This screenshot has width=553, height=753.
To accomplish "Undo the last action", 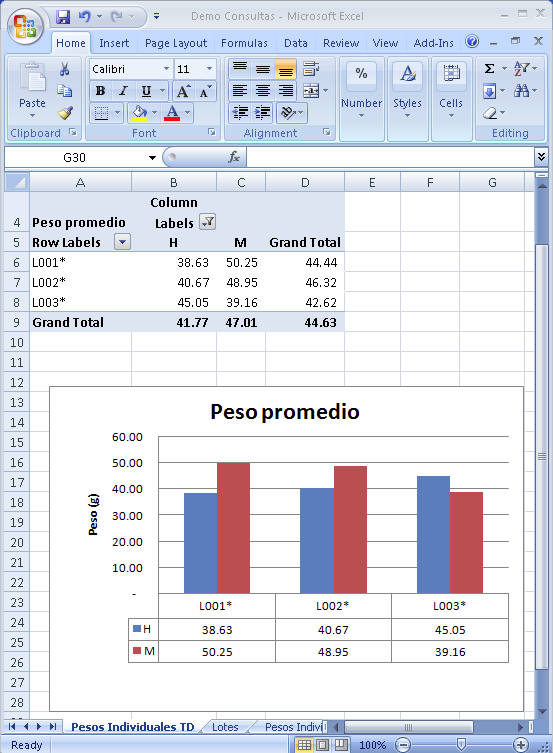I will click(x=85, y=17).
